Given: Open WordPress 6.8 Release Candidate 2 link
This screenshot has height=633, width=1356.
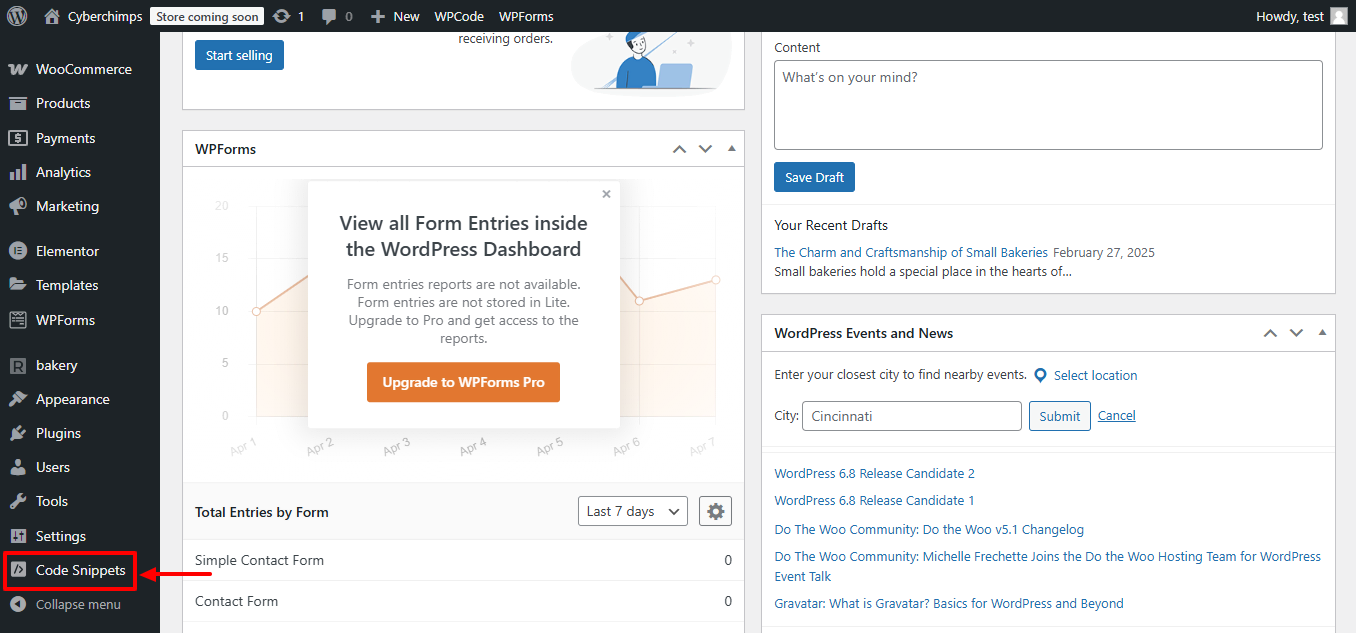Looking at the screenshot, I should [874, 473].
